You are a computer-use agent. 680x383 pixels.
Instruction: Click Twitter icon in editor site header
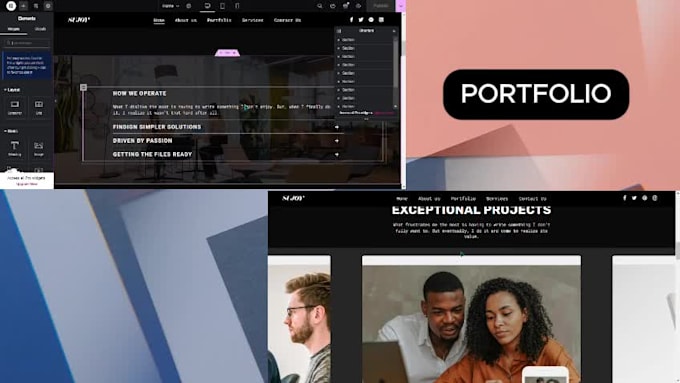click(361, 20)
